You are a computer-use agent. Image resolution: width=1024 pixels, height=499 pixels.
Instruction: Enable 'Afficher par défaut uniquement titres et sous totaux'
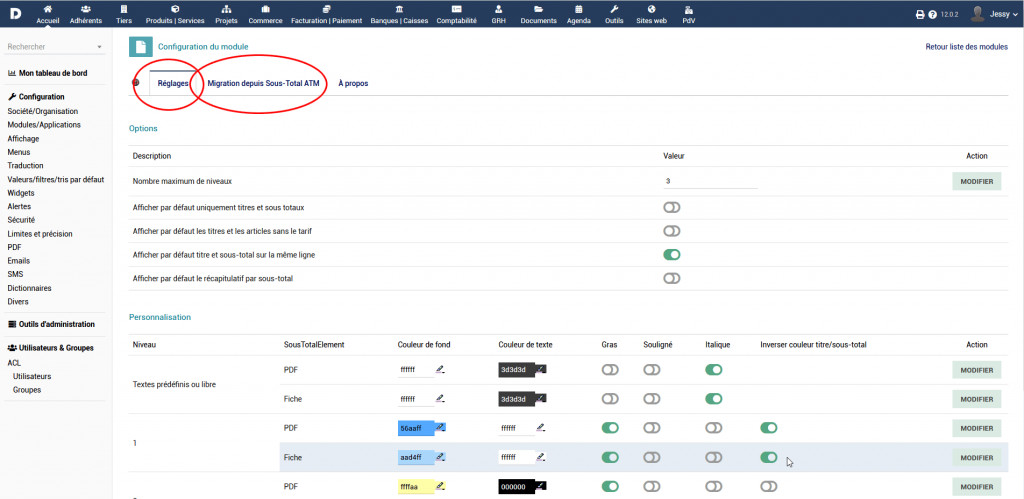click(671, 207)
